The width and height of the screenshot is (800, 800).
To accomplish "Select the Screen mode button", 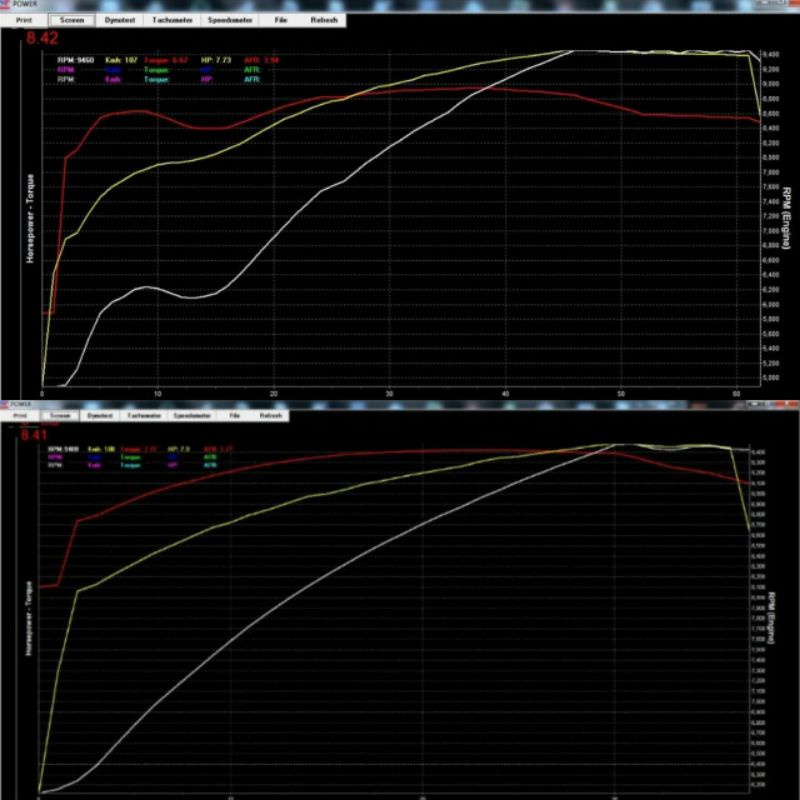I will pos(72,19).
